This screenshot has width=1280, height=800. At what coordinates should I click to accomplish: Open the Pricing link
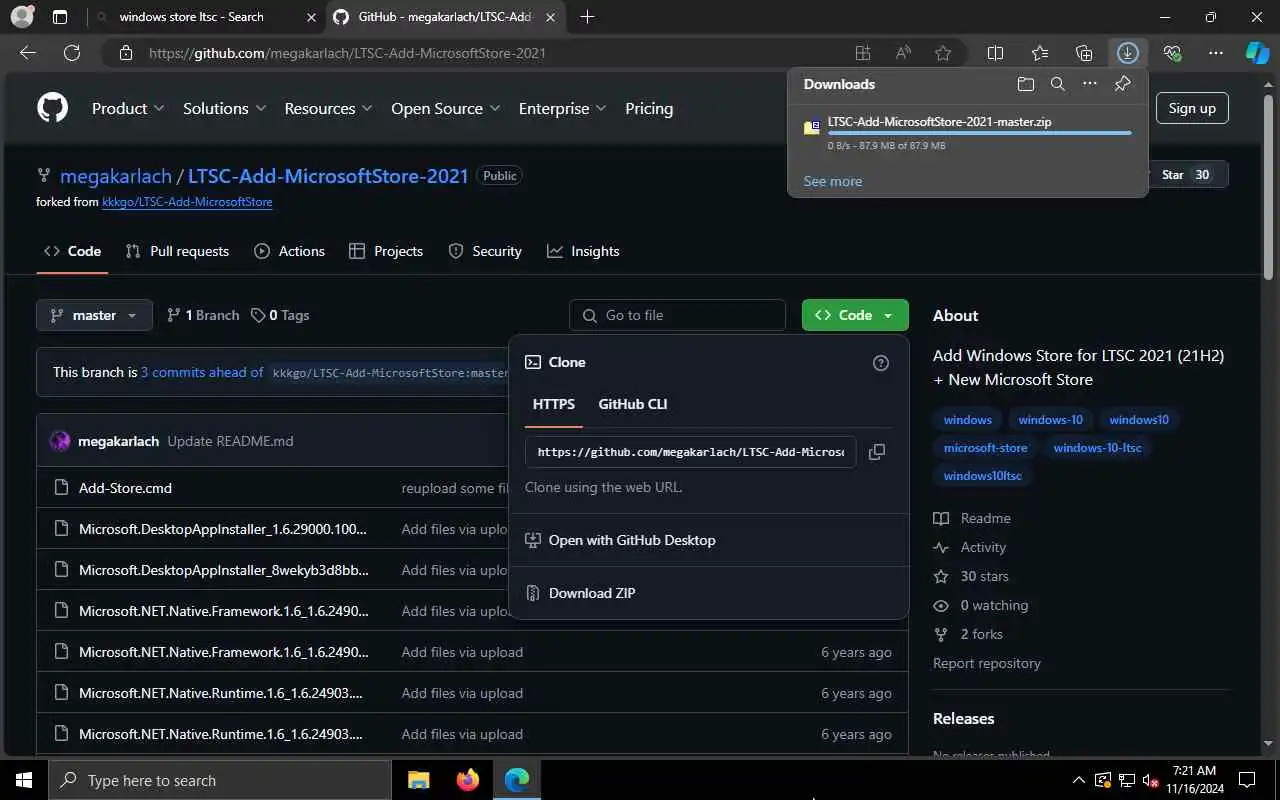point(649,108)
